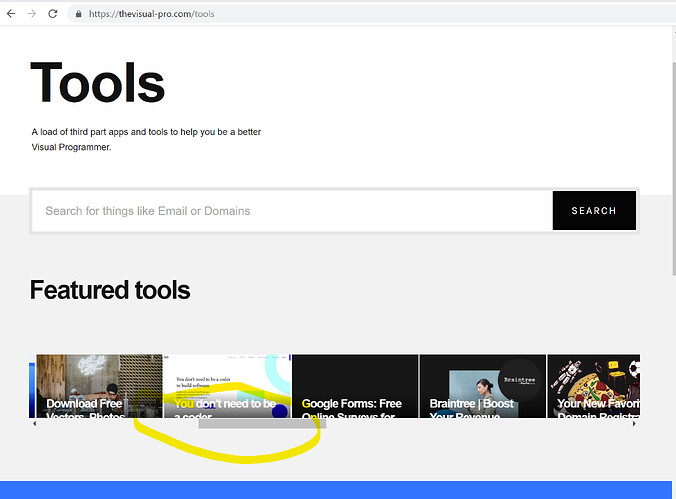Open the You don't need to be a coder card
Screen dimensions: 676x499
click(227, 386)
